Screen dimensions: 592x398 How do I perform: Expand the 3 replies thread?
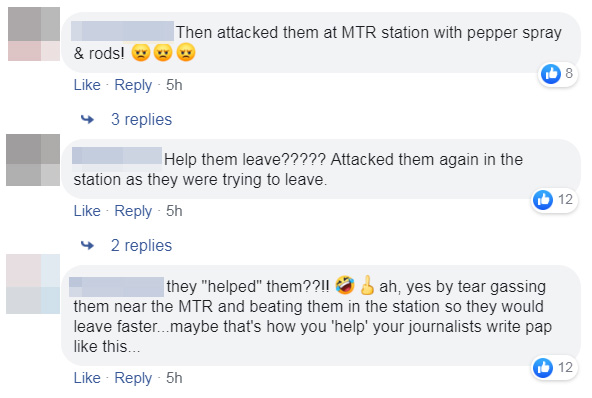[141, 120]
